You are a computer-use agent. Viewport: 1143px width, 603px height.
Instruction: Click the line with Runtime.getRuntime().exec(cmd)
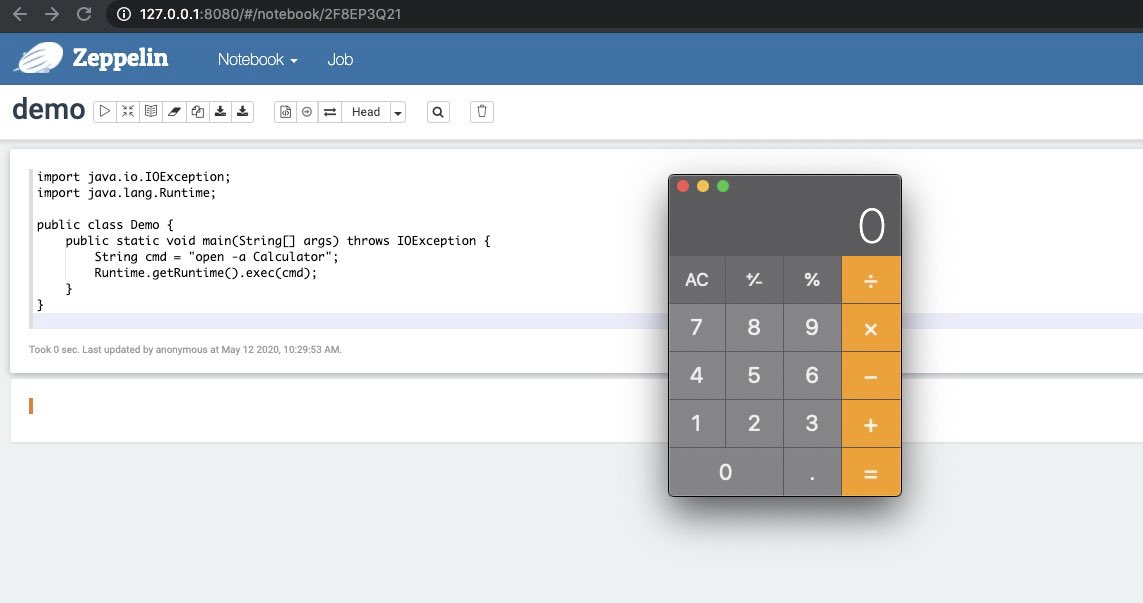click(x=206, y=273)
